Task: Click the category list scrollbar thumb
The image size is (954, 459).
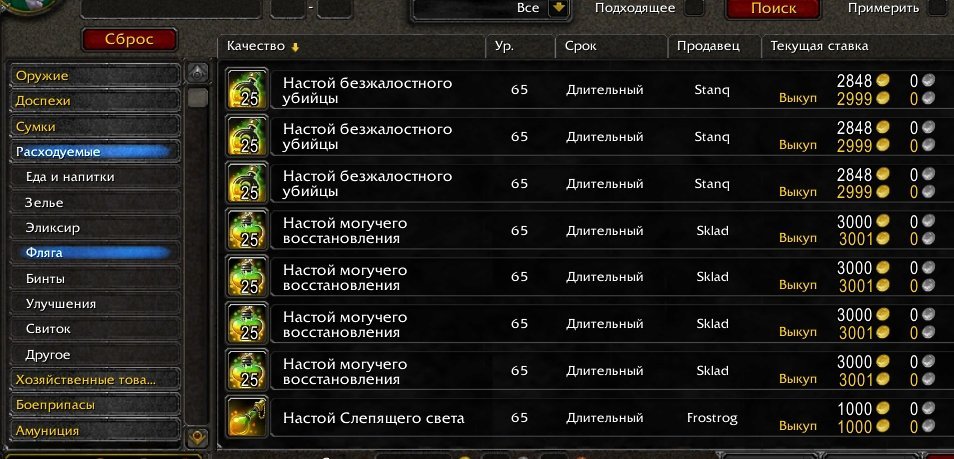Action: (198, 97)
